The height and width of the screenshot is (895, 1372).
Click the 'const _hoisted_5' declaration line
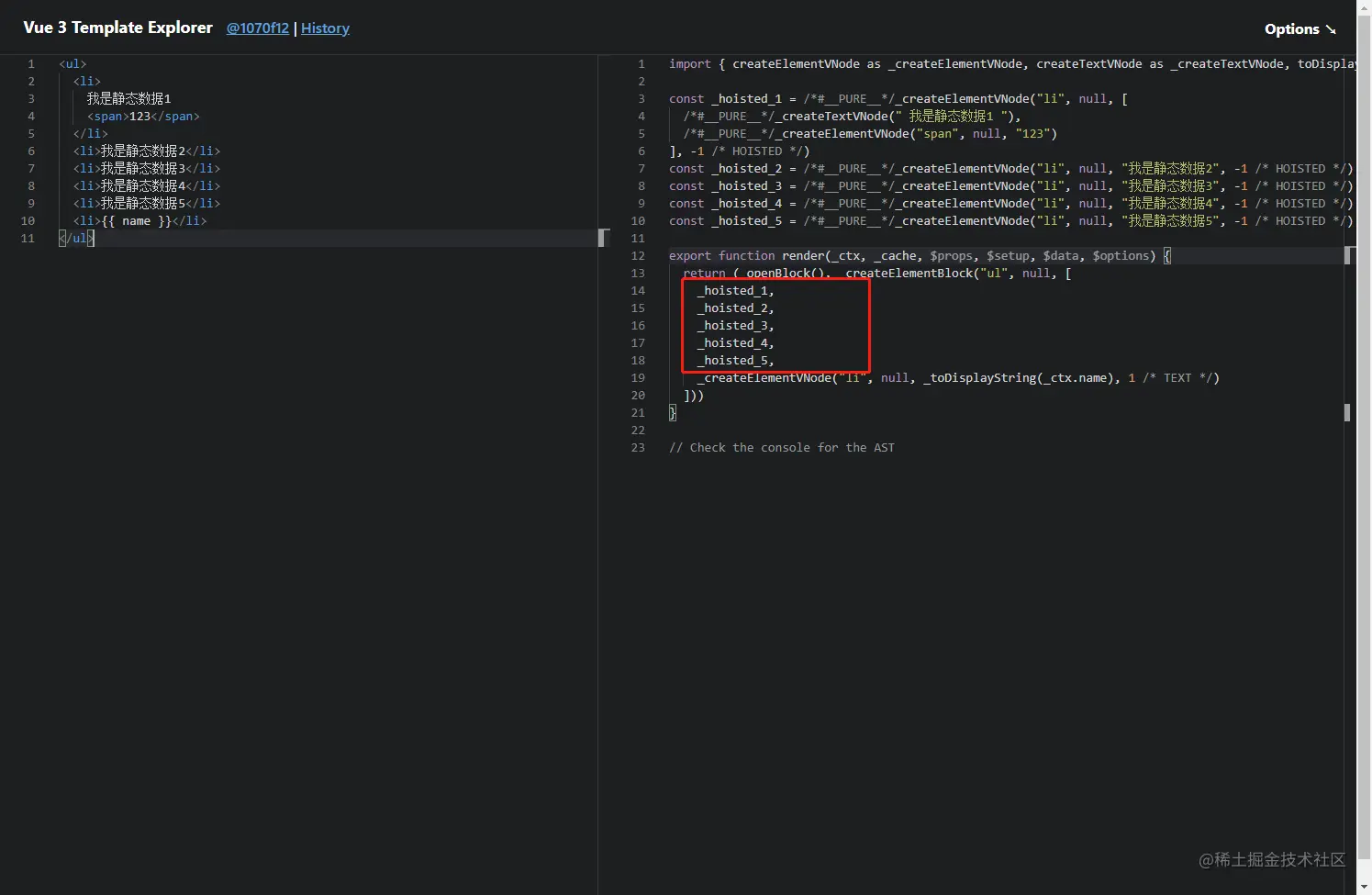(1011, 221)
